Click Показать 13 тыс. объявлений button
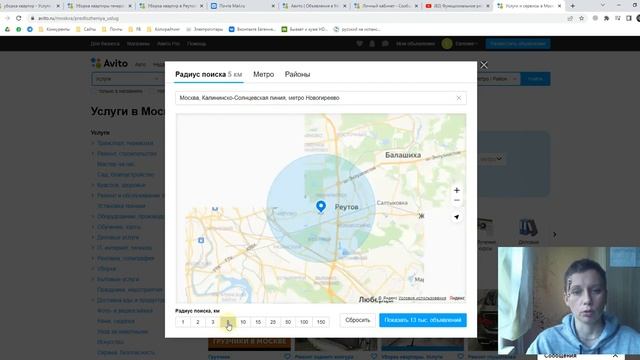This screenshot has width=640, height=360. 423,320
